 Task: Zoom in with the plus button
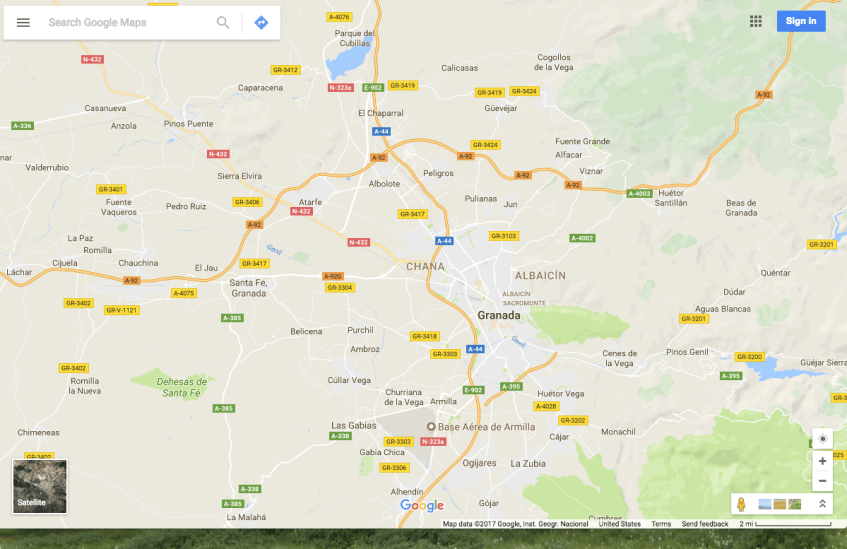coord(822,461)
